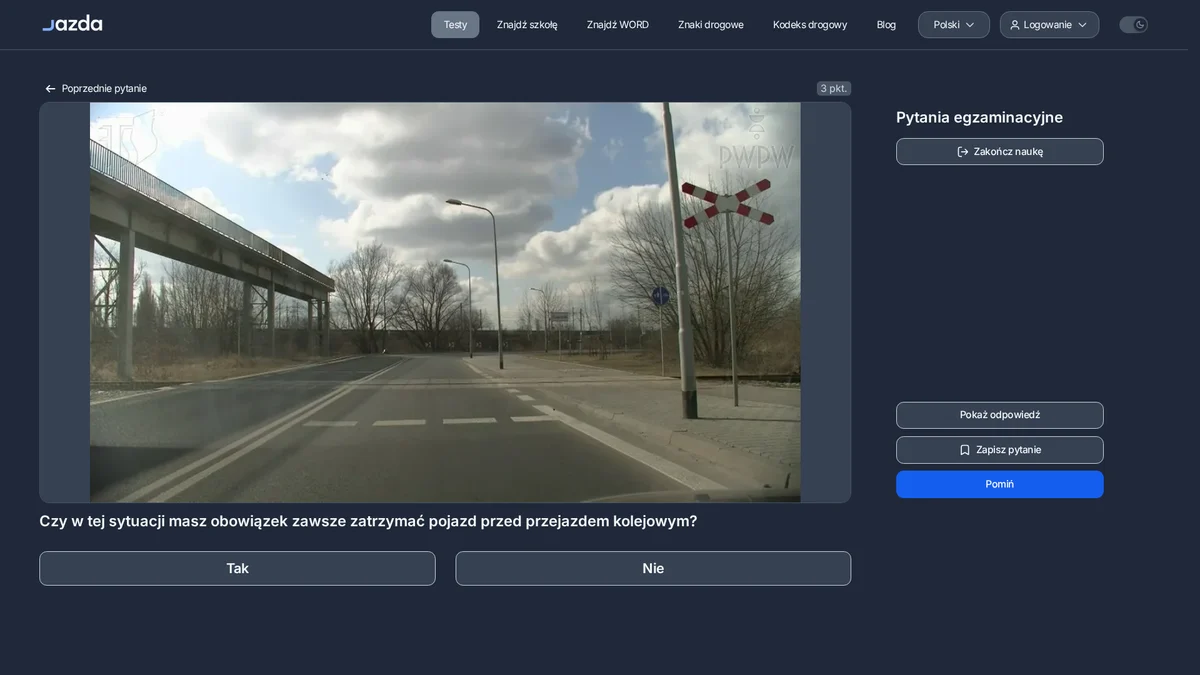The width and height of the screenshot is (1200, 675).
Task: Go to Znajdź szkołę
Action: (527, 25)
